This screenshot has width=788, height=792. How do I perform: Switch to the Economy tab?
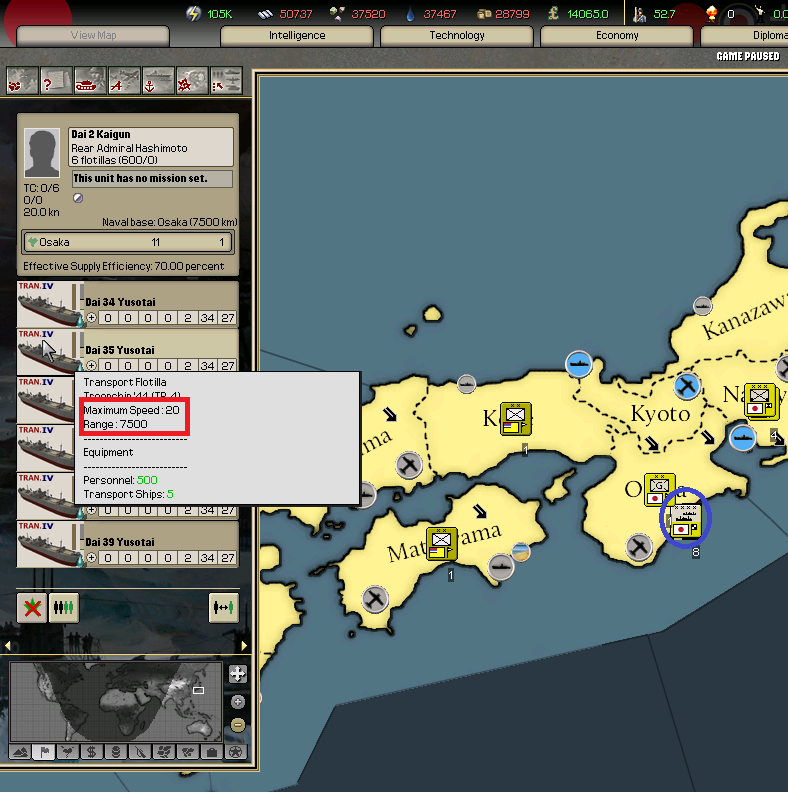pos(617,35)
